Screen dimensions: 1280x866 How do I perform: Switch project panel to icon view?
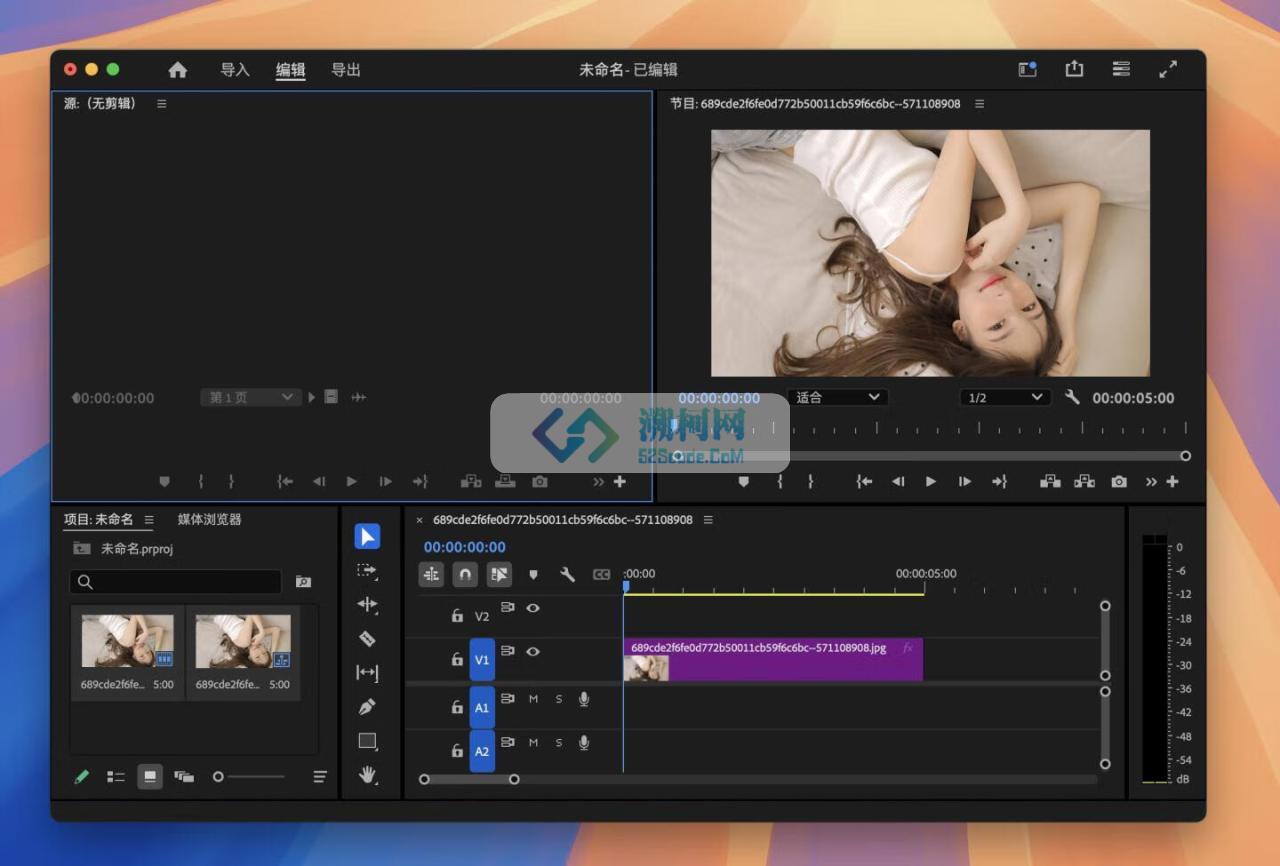pos(150,776)
